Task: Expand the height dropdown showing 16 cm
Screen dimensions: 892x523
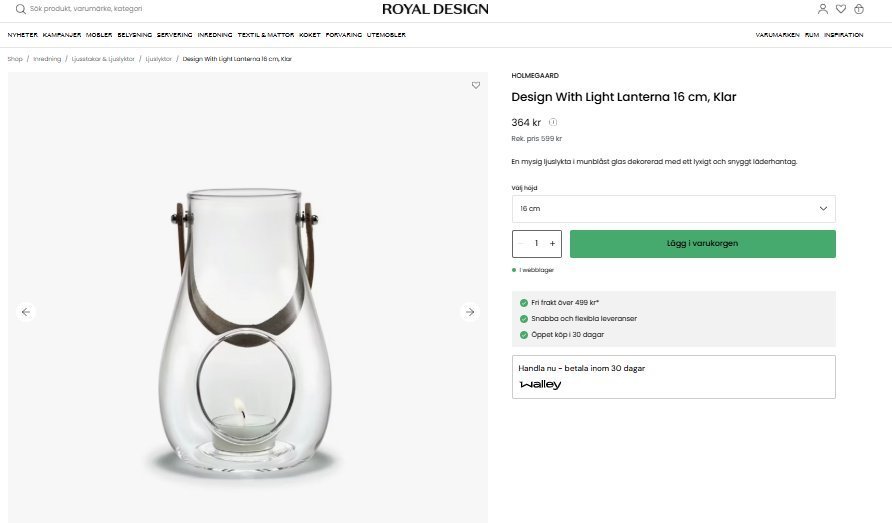Action: (673, 209)
